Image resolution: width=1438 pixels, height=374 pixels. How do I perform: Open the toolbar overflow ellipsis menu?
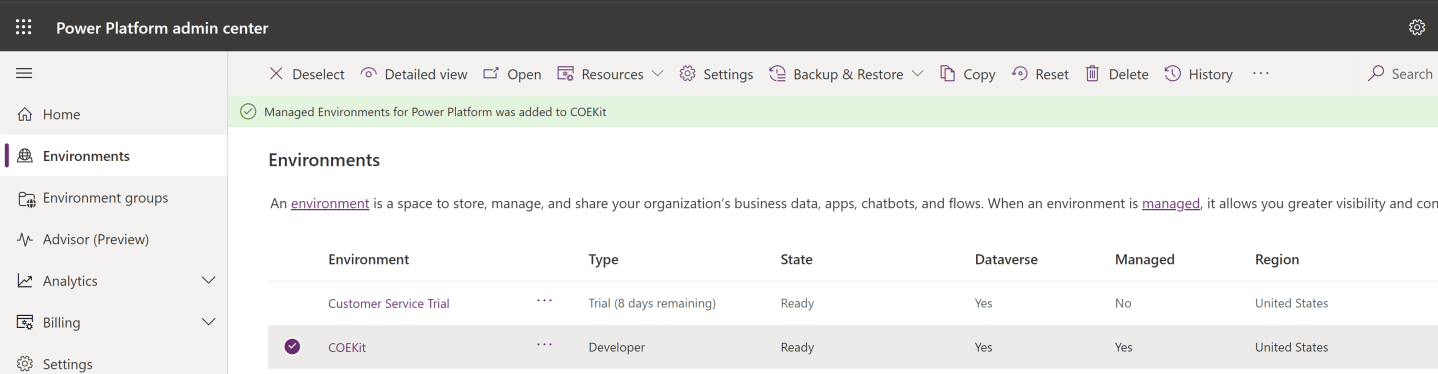coord(1261,73)
